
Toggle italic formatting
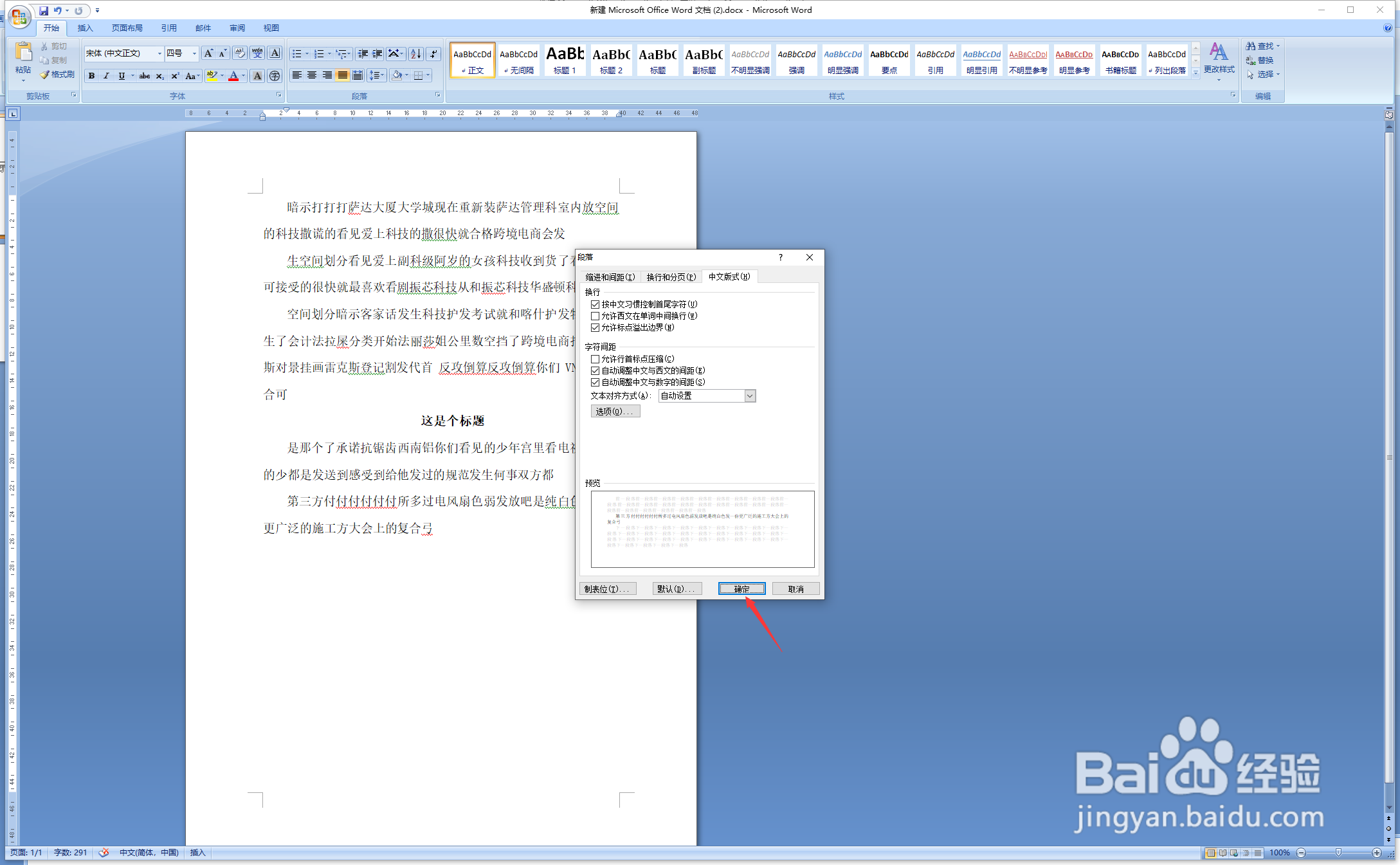coord(106,76)
